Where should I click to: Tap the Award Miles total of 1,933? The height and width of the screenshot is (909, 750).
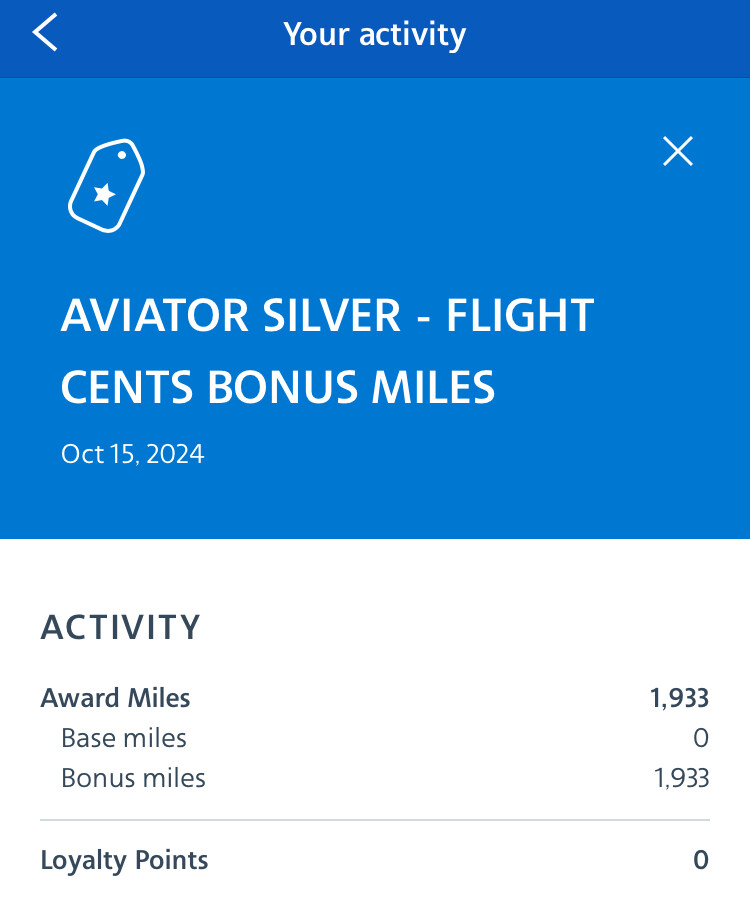point(679,698)
